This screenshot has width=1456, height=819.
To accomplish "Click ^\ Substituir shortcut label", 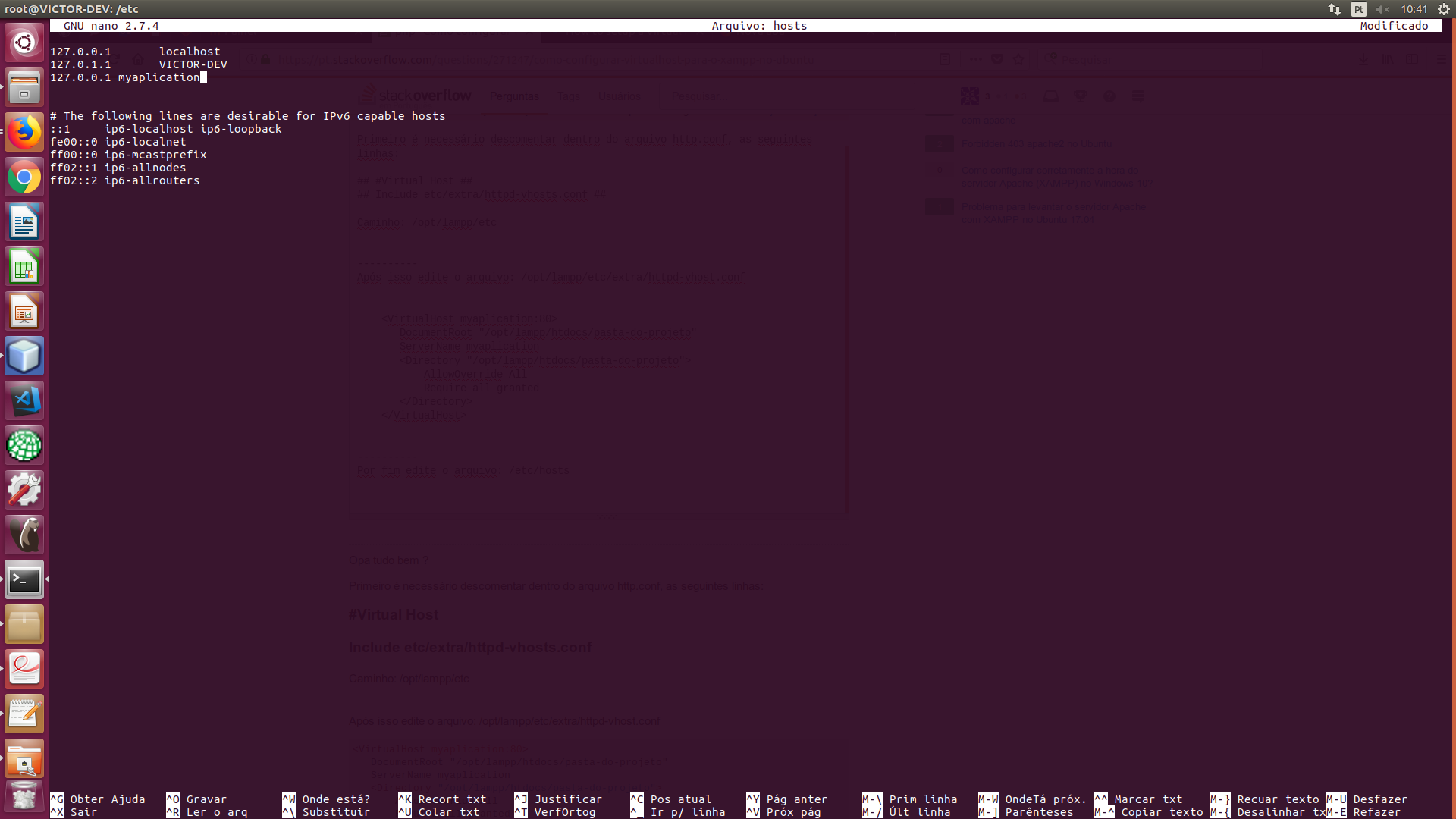I will click(x=326, y=812).
